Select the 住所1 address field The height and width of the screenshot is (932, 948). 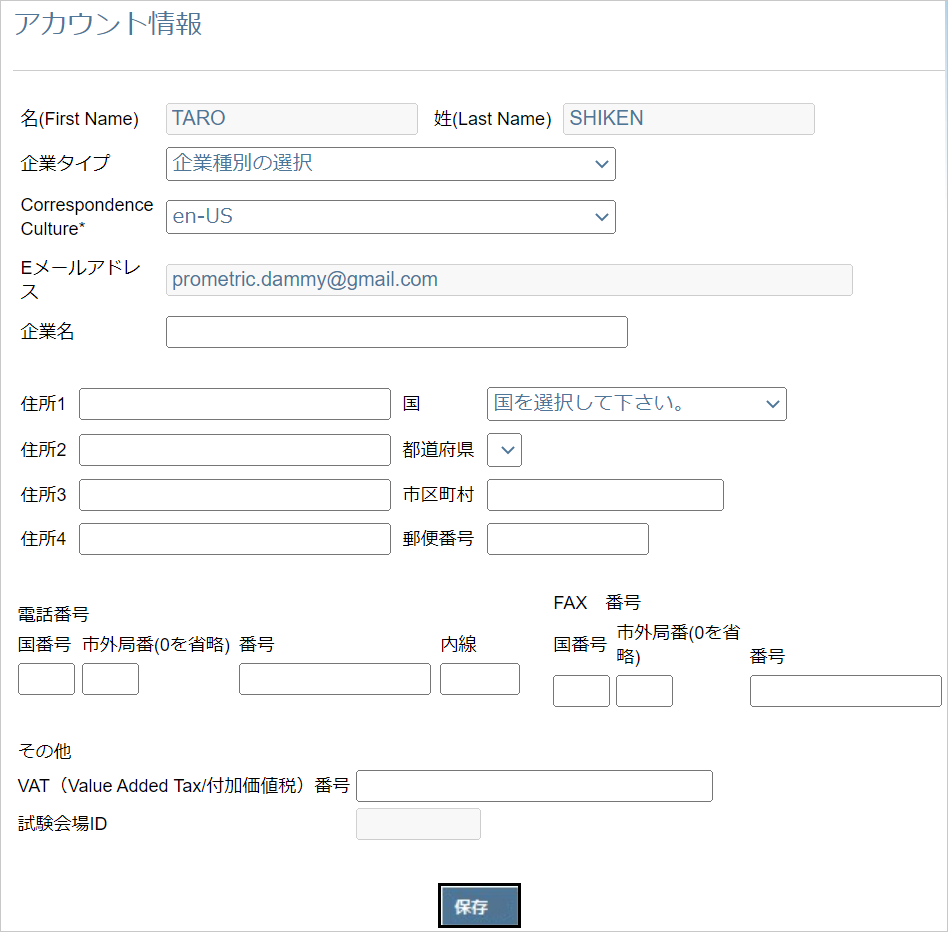pos(234,404)
